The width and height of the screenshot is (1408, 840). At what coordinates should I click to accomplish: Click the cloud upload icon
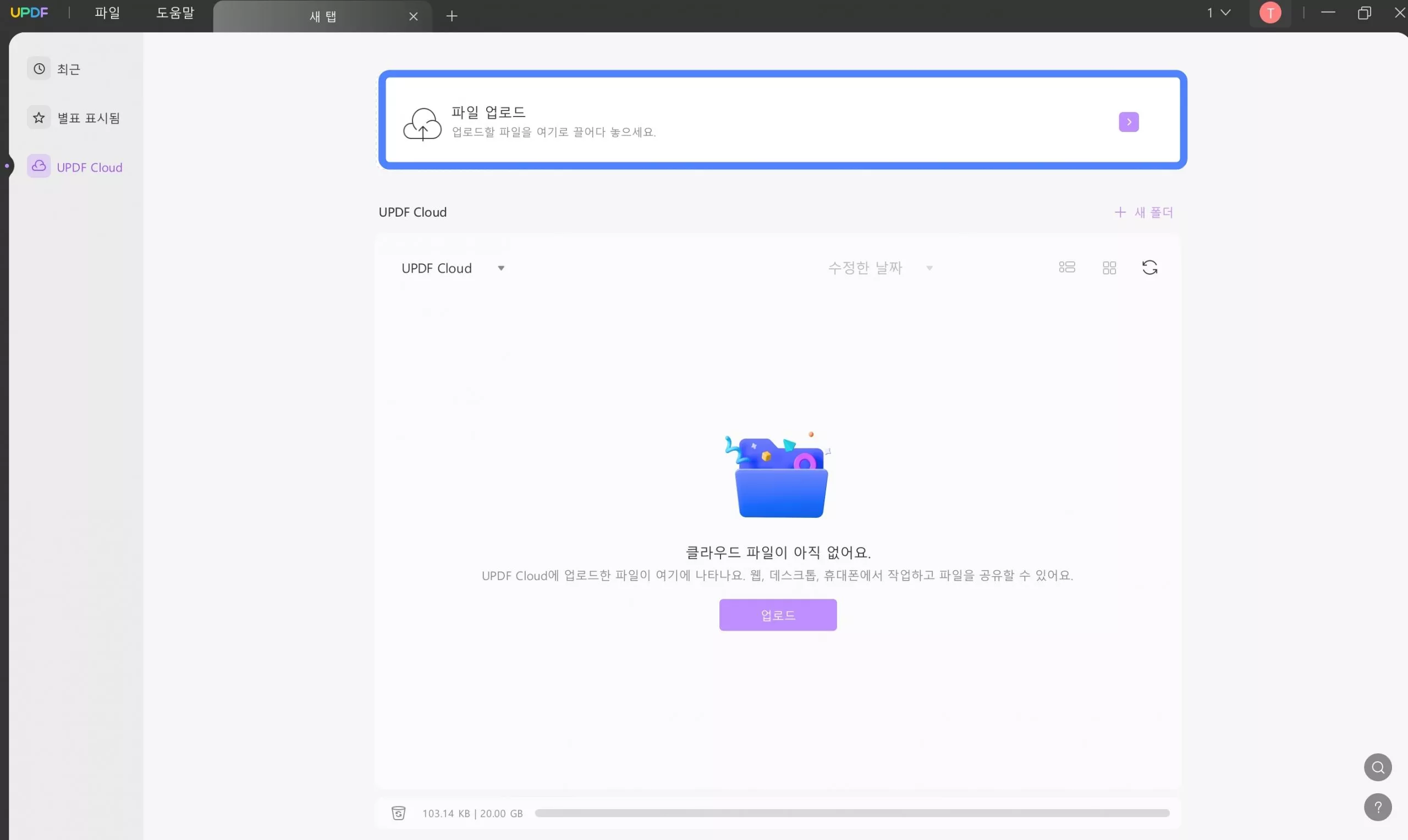422,123
